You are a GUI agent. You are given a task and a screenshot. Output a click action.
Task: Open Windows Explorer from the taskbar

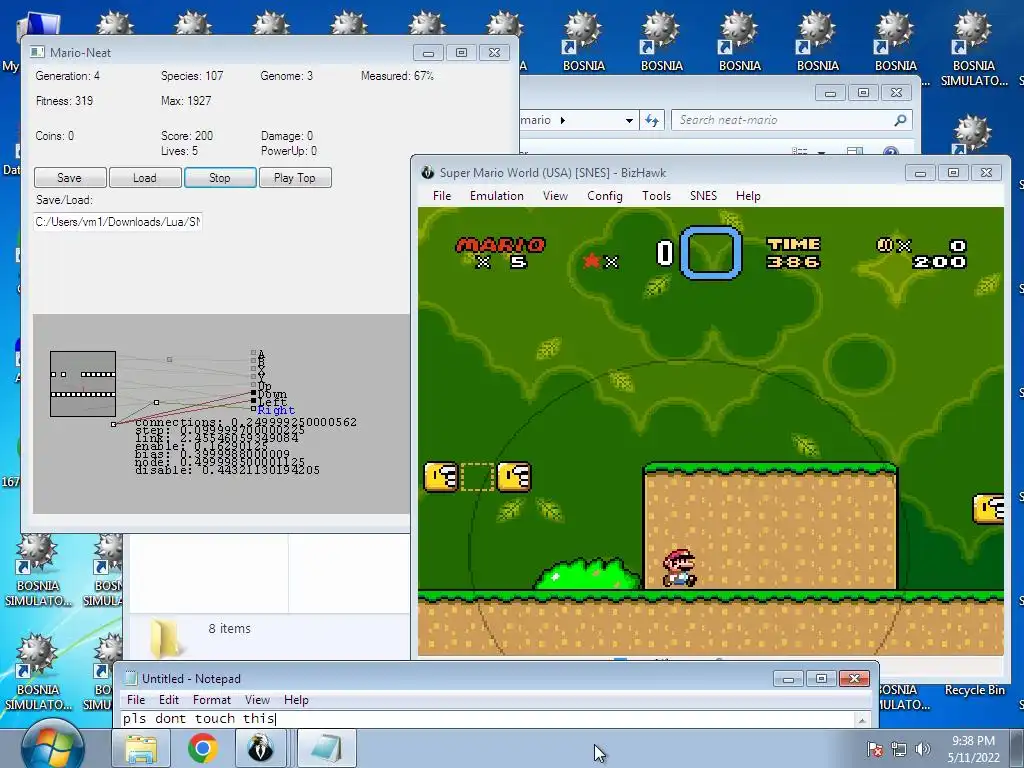click(x=141, y=748)
